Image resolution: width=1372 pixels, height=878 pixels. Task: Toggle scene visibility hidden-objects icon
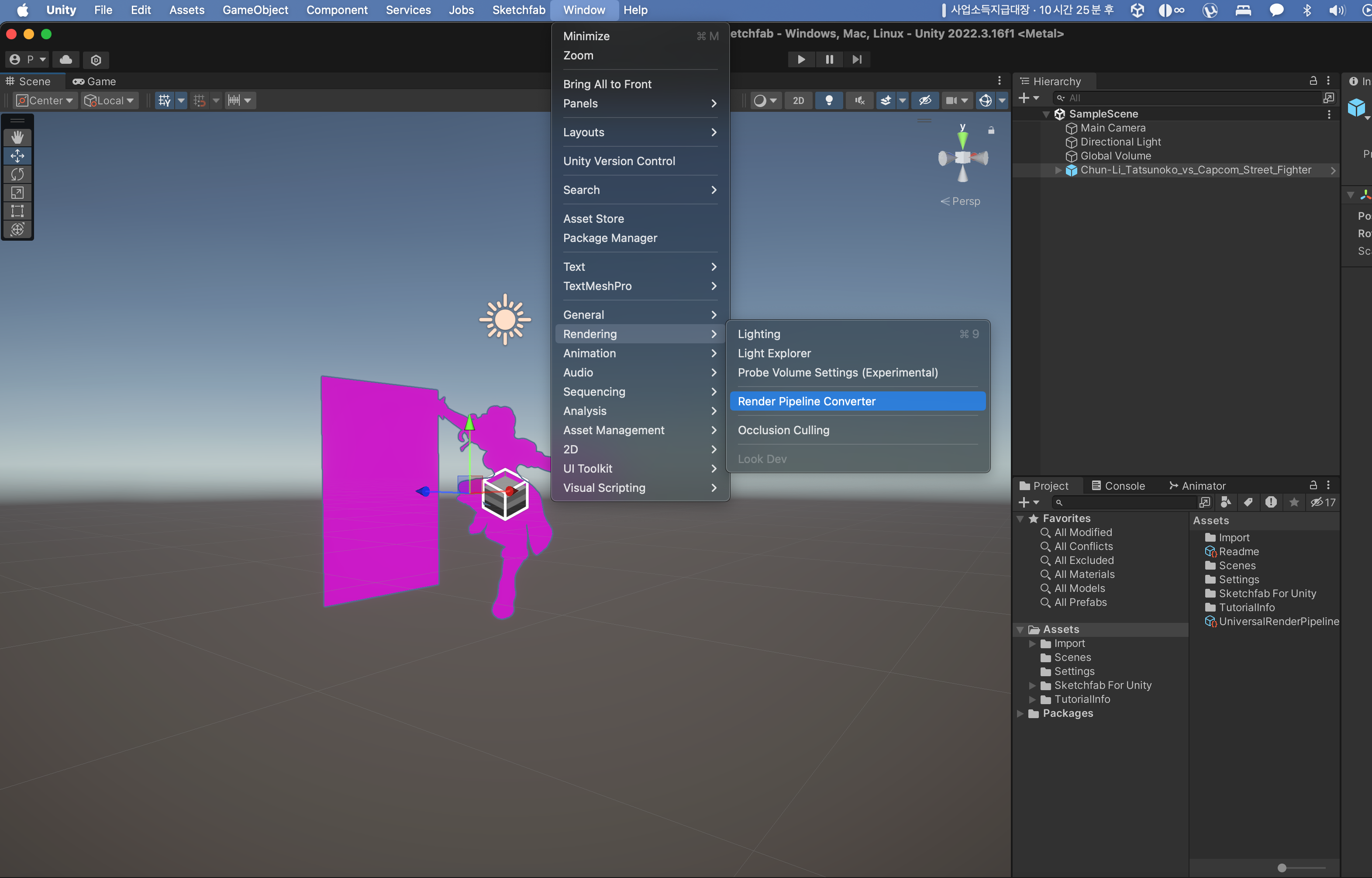924,100
